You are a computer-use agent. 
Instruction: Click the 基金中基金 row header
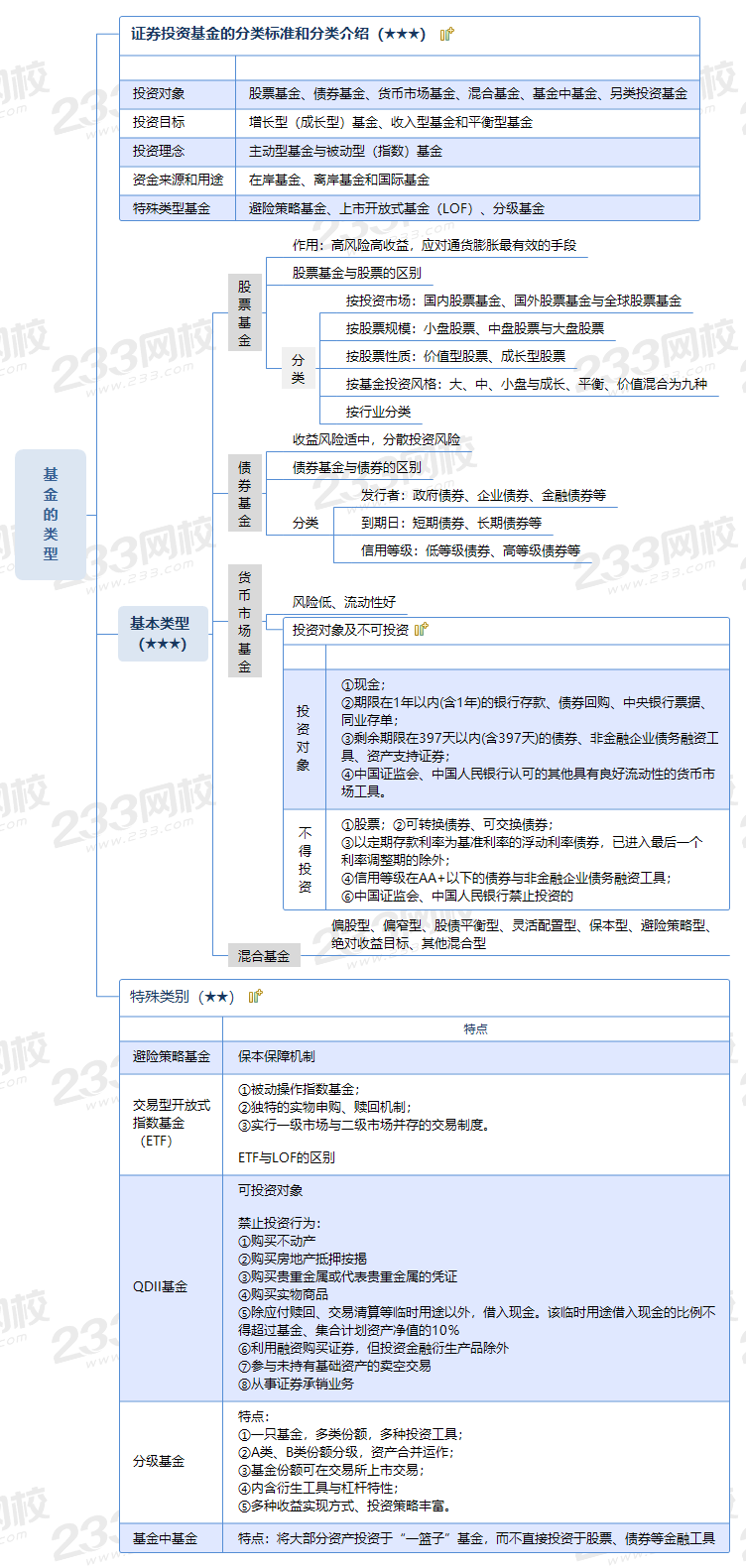tap(171, 1538)
